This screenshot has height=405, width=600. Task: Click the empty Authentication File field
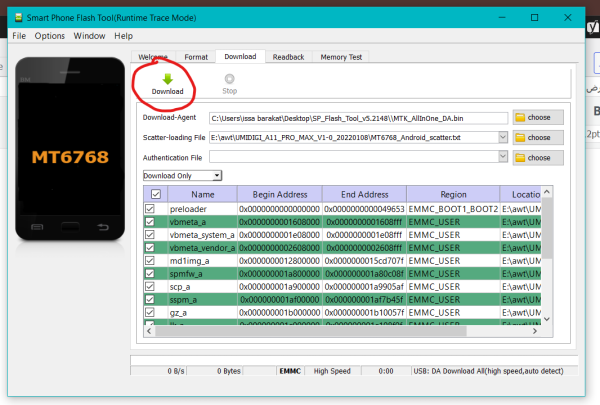click(354, 157)
